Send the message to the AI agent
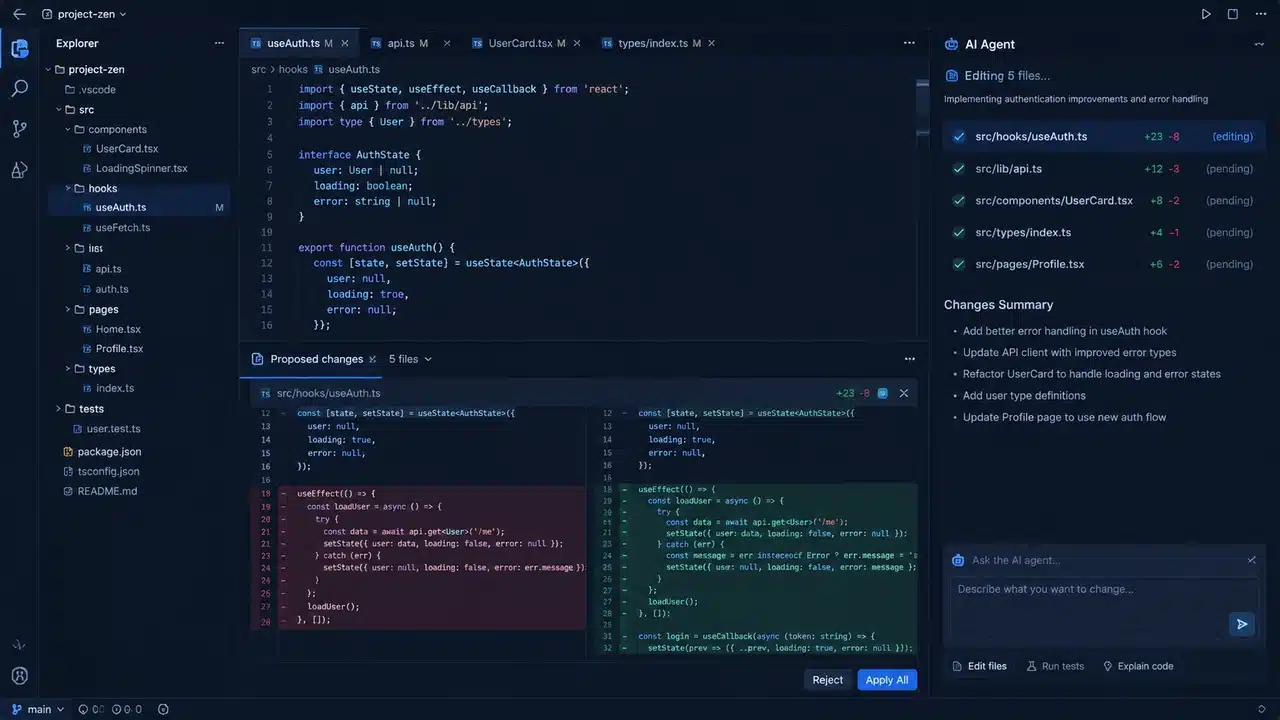The width and height of the screenshot is (1280, 720). pyautogui.click(x=1241, y=624)
